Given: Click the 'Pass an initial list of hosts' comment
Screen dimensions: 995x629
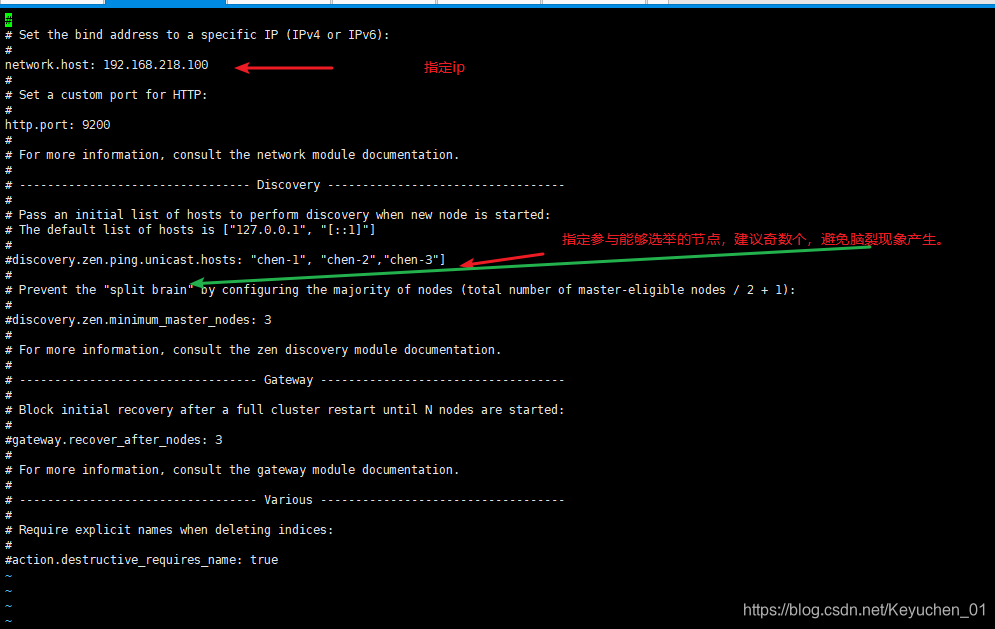Looking at the screenshot, I should point(278,215).
